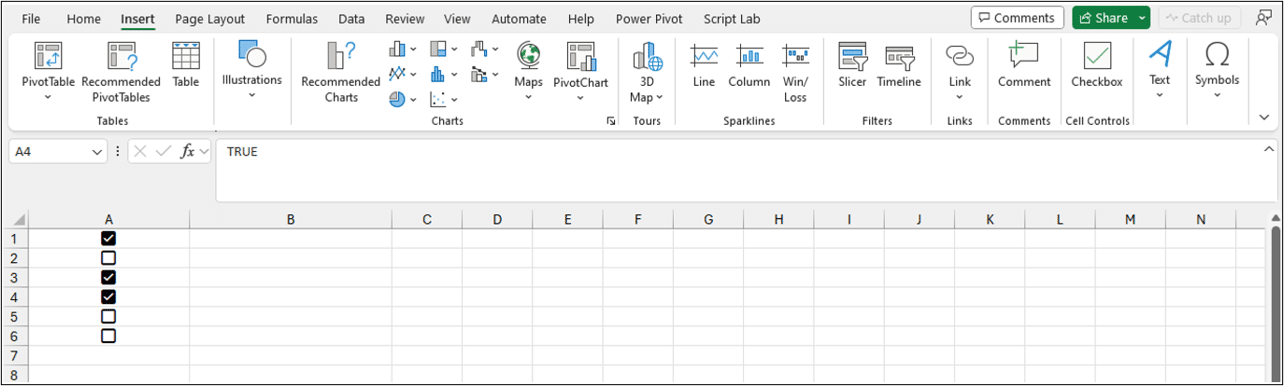Insert a Timeline filter
The height and width of the screenshot is (386, 1284).
899,66
